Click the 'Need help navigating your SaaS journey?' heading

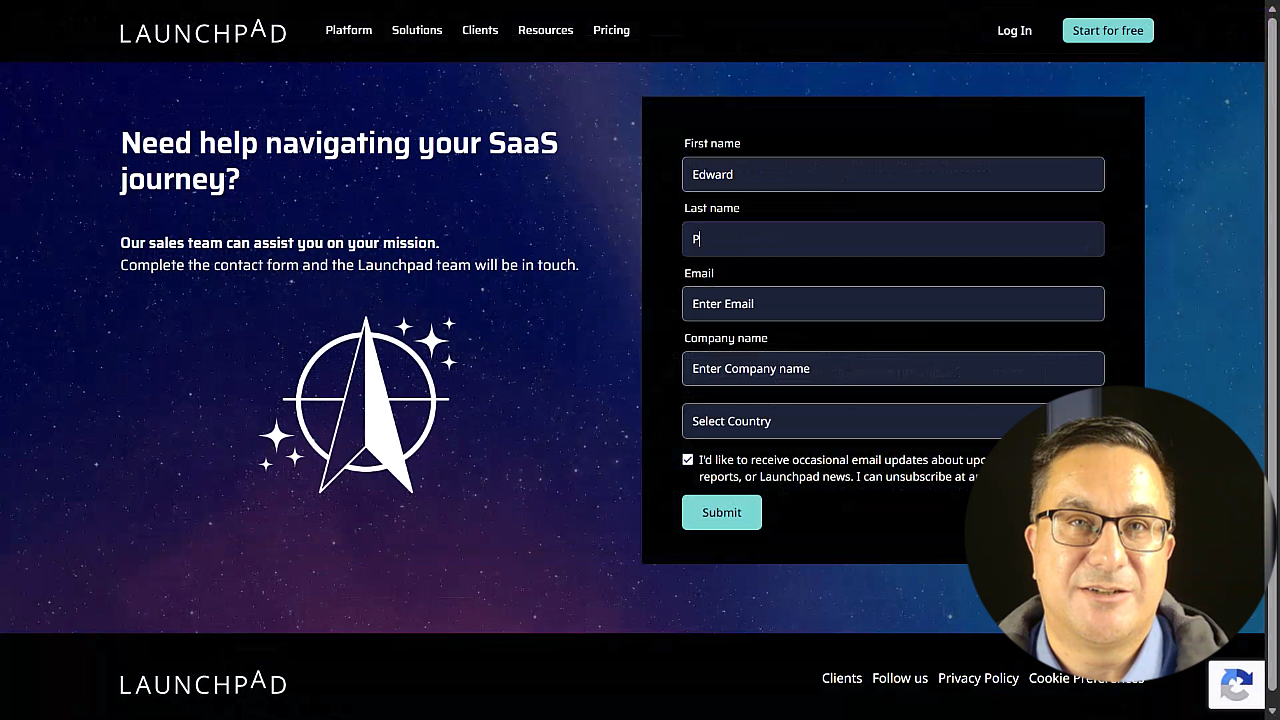[x=339, y=161]
